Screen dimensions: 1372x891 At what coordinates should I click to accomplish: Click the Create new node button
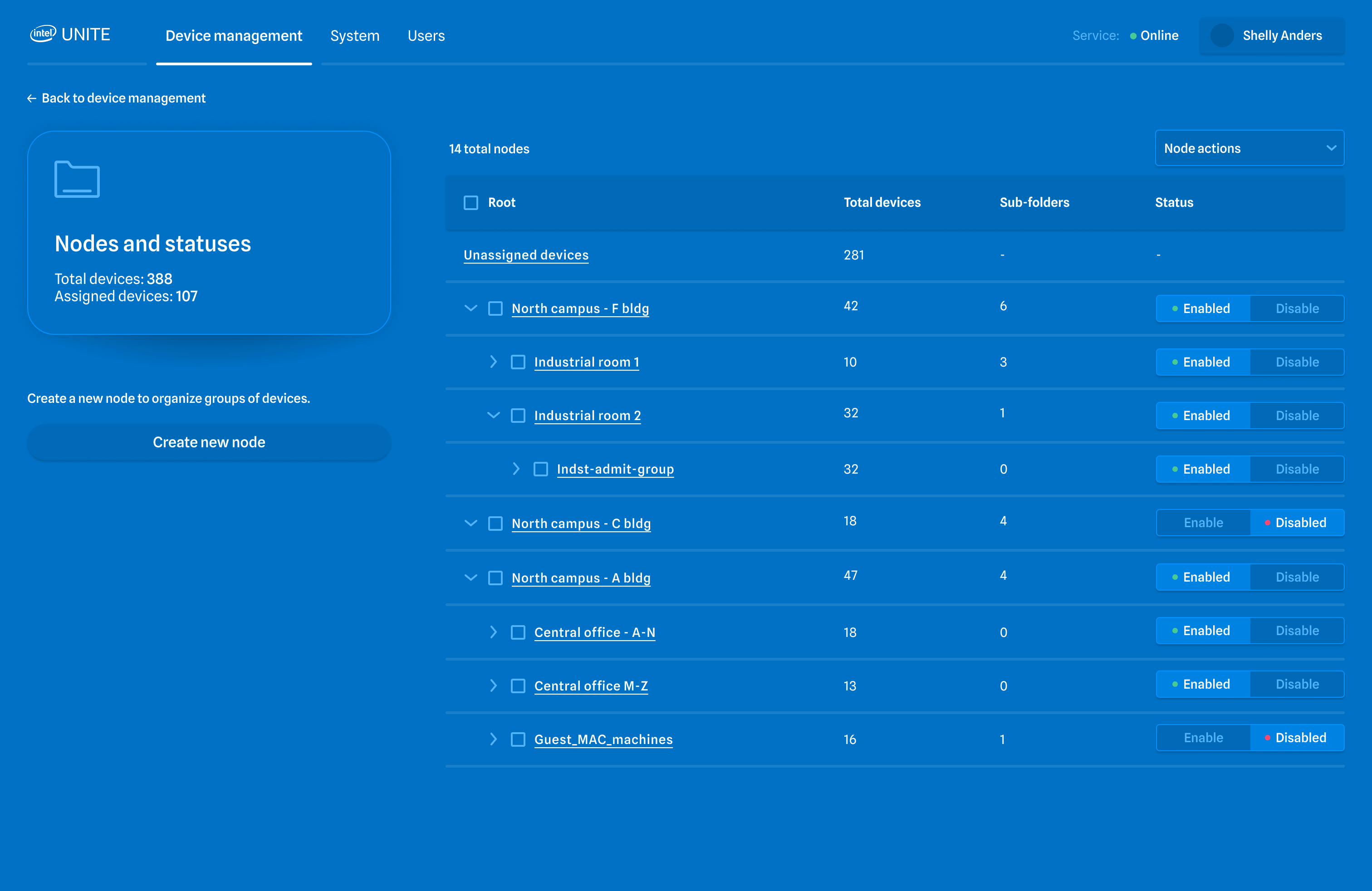(209, 442)
